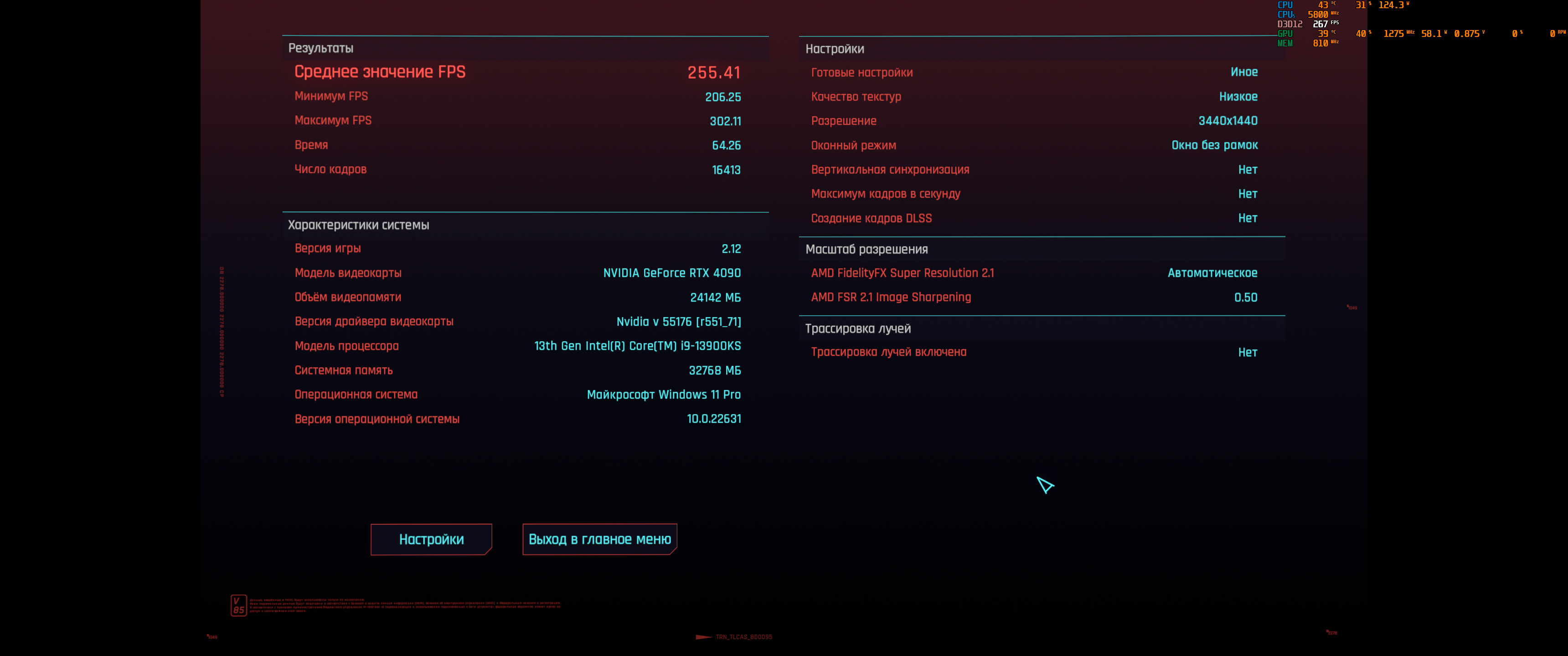Click the Трассировка лучей включена Нет value
Image resolution: width=1568 pixels, height=656 pixels.
coord(1247,352)
